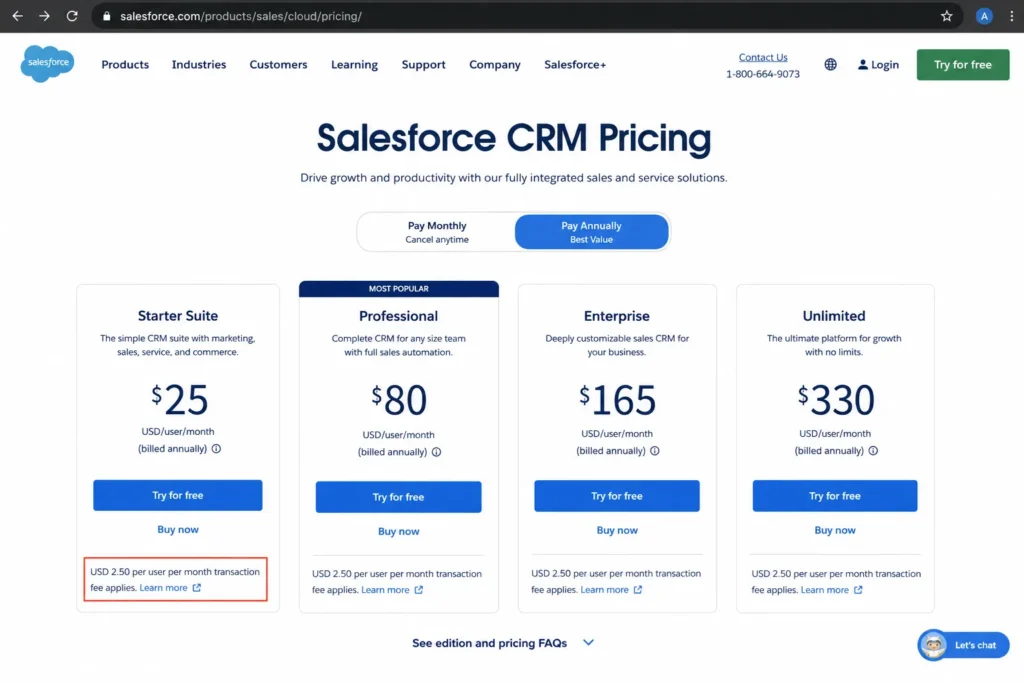1024x683 pixels.
Task: Click the $80 Professional price
Action: [x=399, y=400]
